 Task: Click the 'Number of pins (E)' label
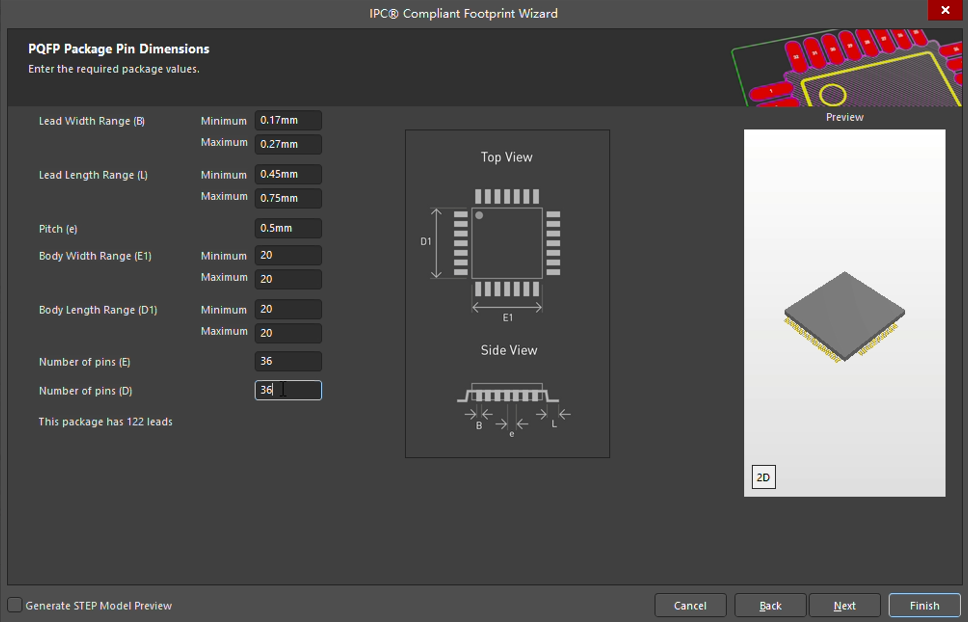click(x=85, y=362)
